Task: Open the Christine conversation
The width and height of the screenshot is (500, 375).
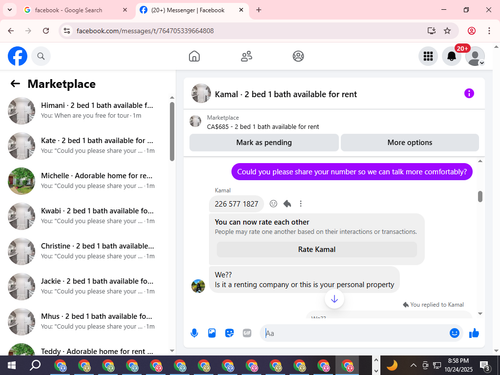Action: [87, 251]
